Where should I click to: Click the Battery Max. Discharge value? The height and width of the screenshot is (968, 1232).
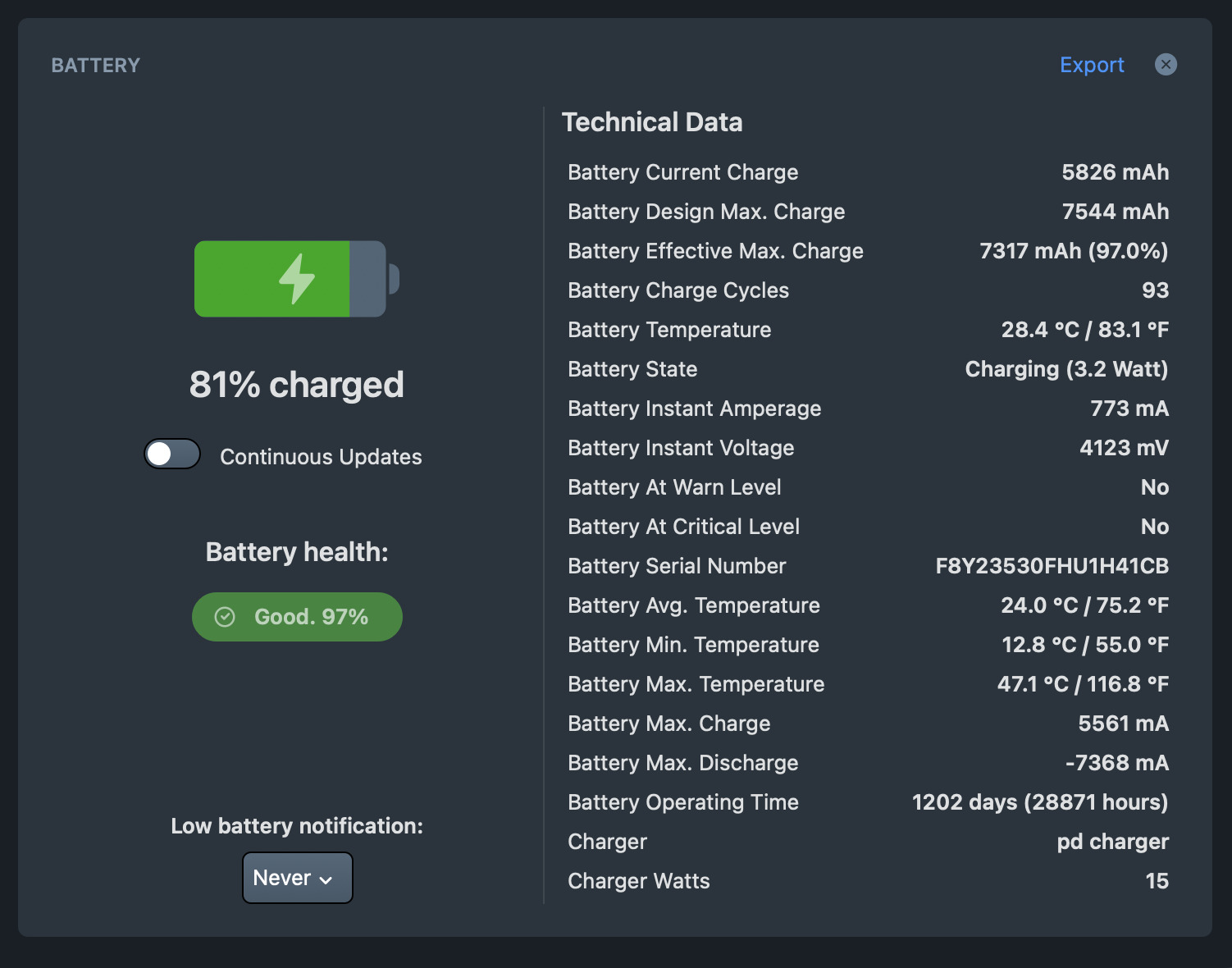(1116, 763)
